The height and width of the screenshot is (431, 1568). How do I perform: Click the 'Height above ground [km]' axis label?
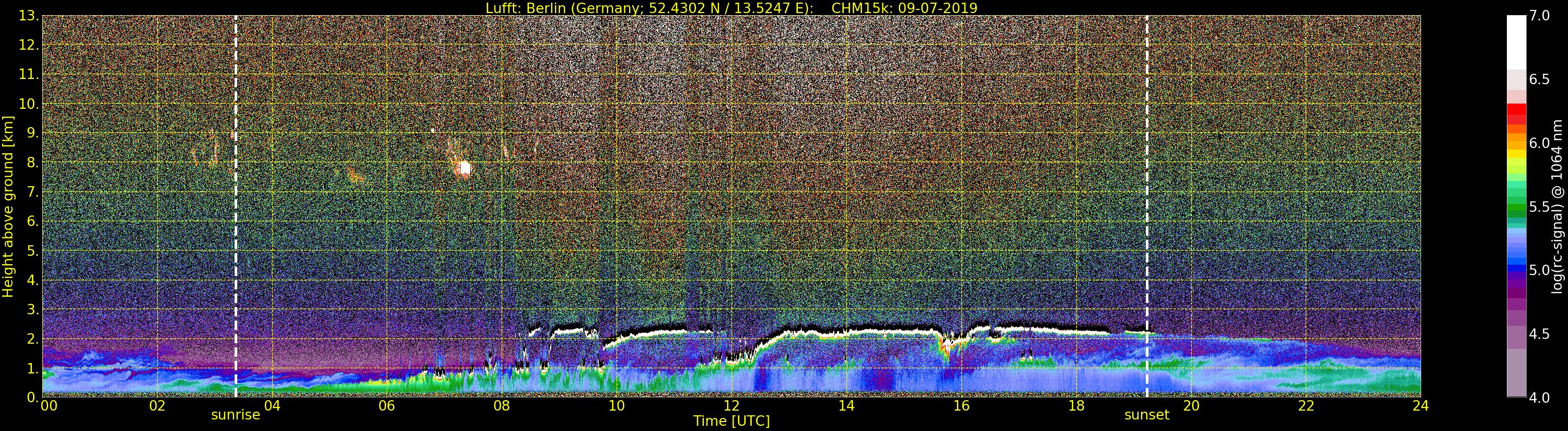coord(8,207)
